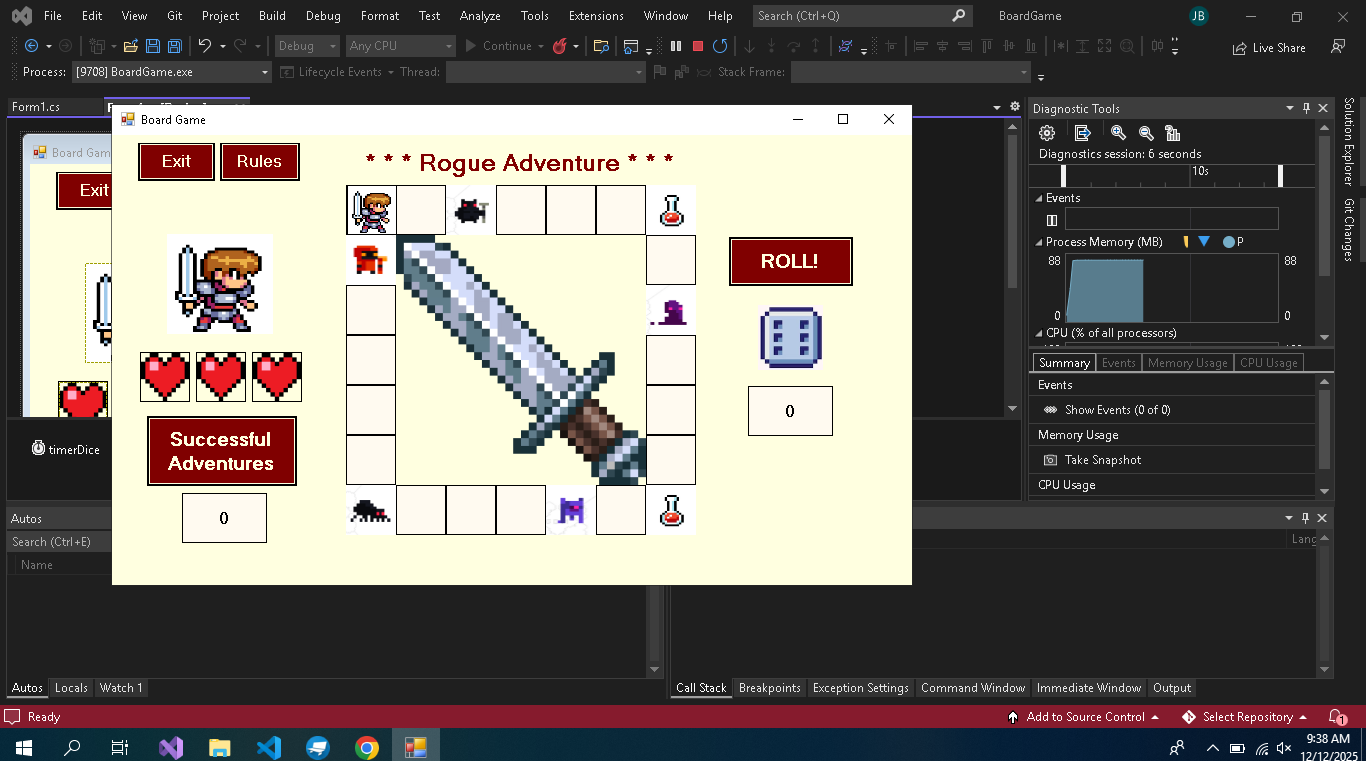1366x761 pixels.
Task: Zoom in on the diagnostics timeline
Action: pos(1118,133)
